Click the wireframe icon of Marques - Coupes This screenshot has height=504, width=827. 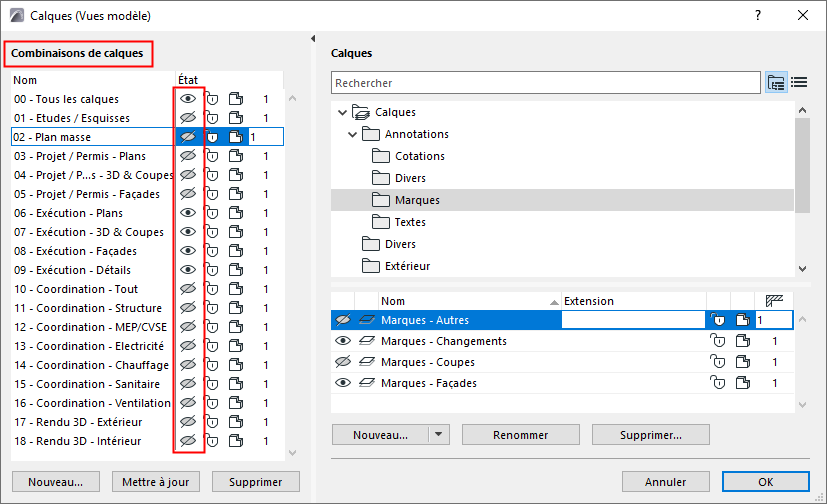pyautogui.click(x=740, y=362)
